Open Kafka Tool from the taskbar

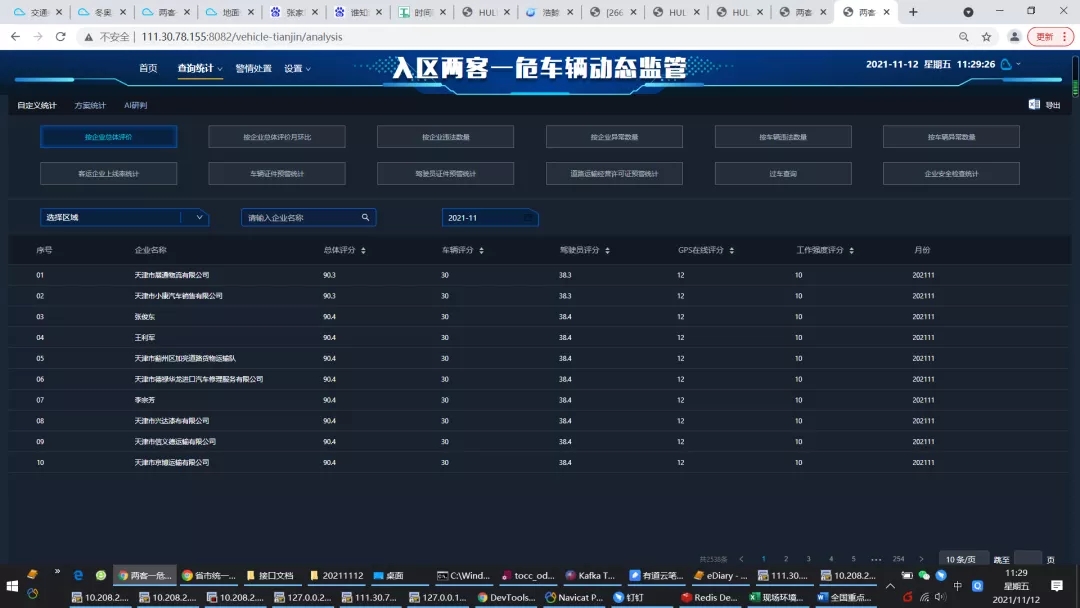pos(590,576)
